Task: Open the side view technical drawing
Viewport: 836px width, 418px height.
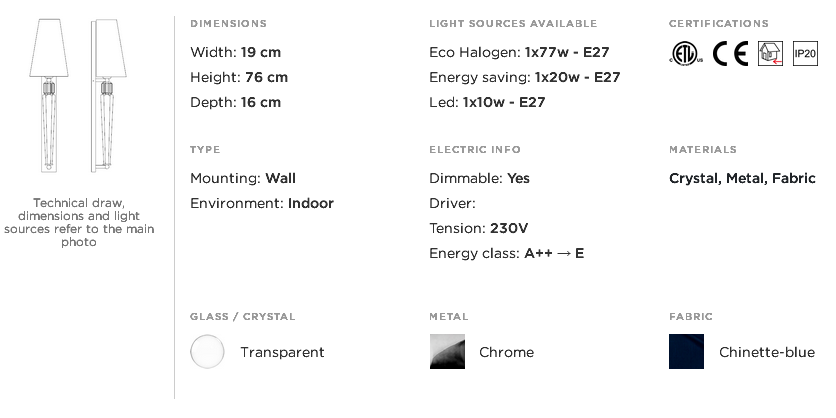Action: pyautogui.click(x=108, y=95)
